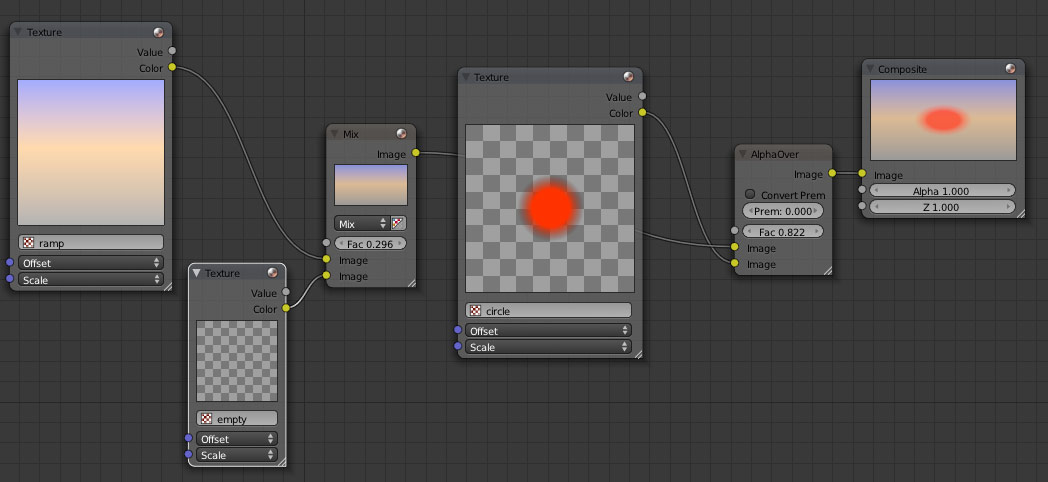This screenshot has height=482, width=1048.
Task: Click Value output socket on empty Texture node
Action: pos(286,291)
